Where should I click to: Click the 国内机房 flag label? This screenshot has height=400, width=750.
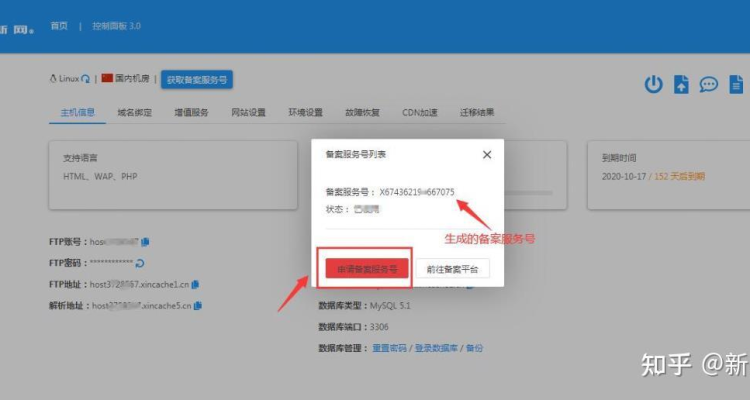click(x=125, y=78)
